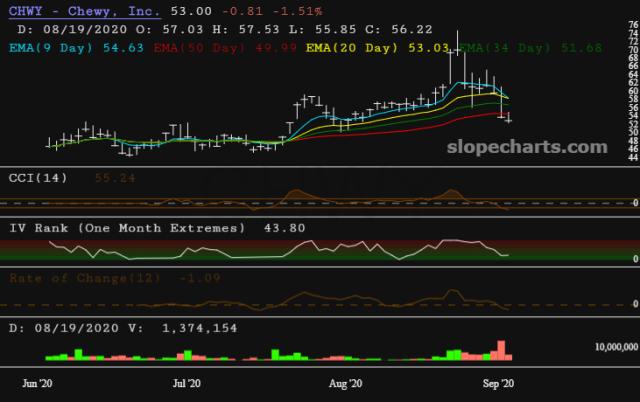The image size is (640, 402).
Task: Click the Jul '20 date axis label
Action: (x=187, y=383)
